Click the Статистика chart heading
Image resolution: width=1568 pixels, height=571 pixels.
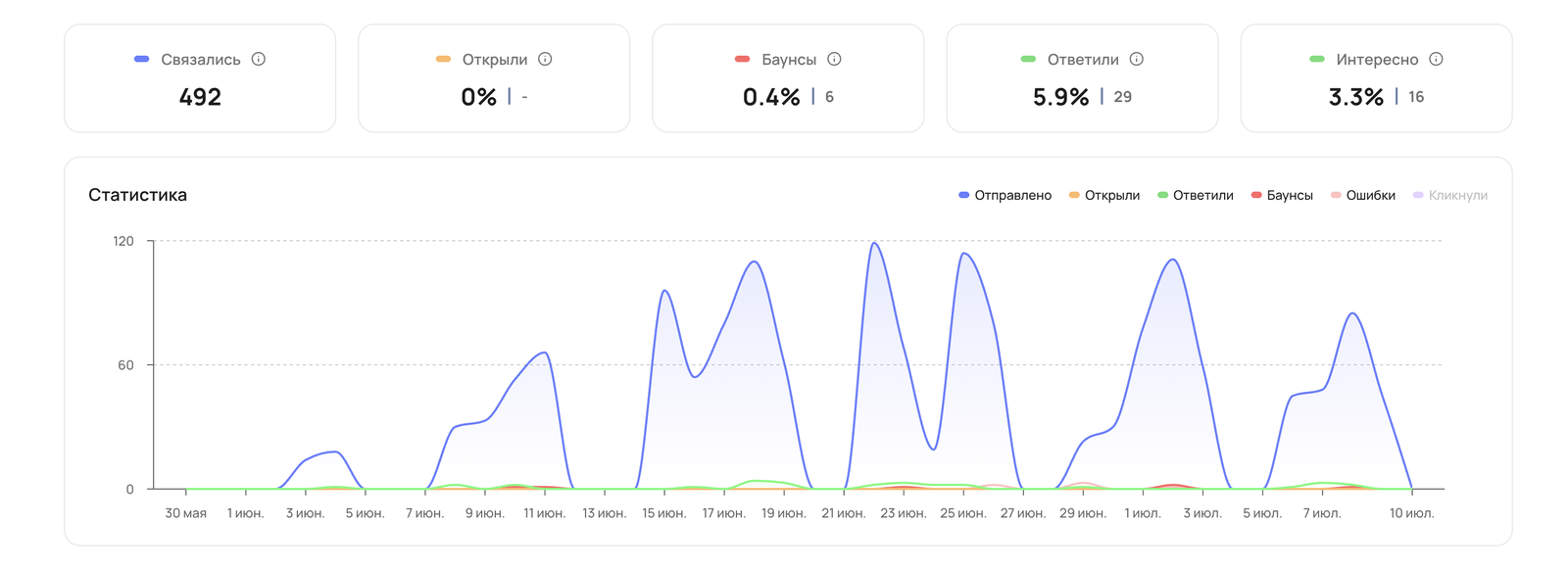[x=137, y=195]
